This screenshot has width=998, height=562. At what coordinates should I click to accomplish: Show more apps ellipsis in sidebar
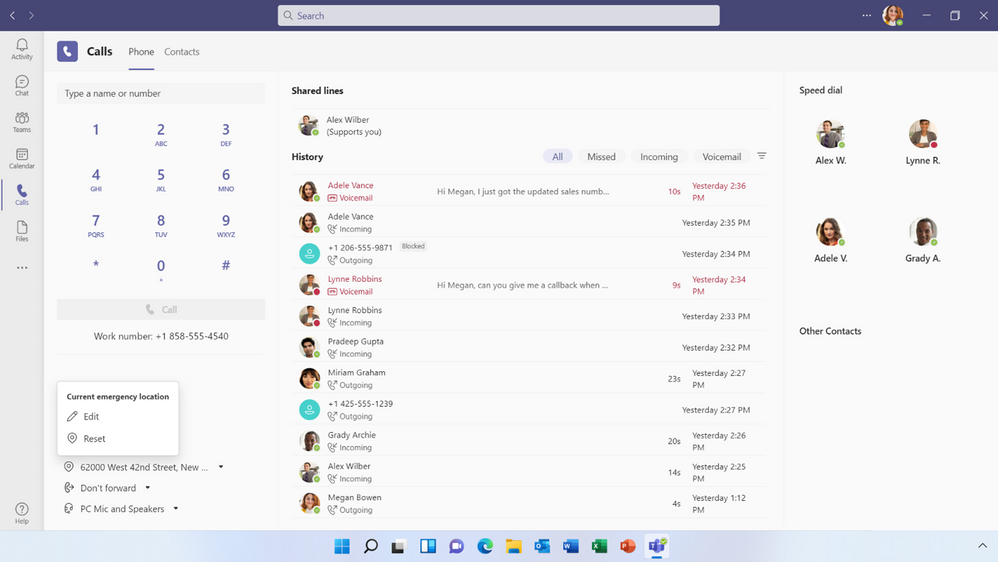(22, 268)
